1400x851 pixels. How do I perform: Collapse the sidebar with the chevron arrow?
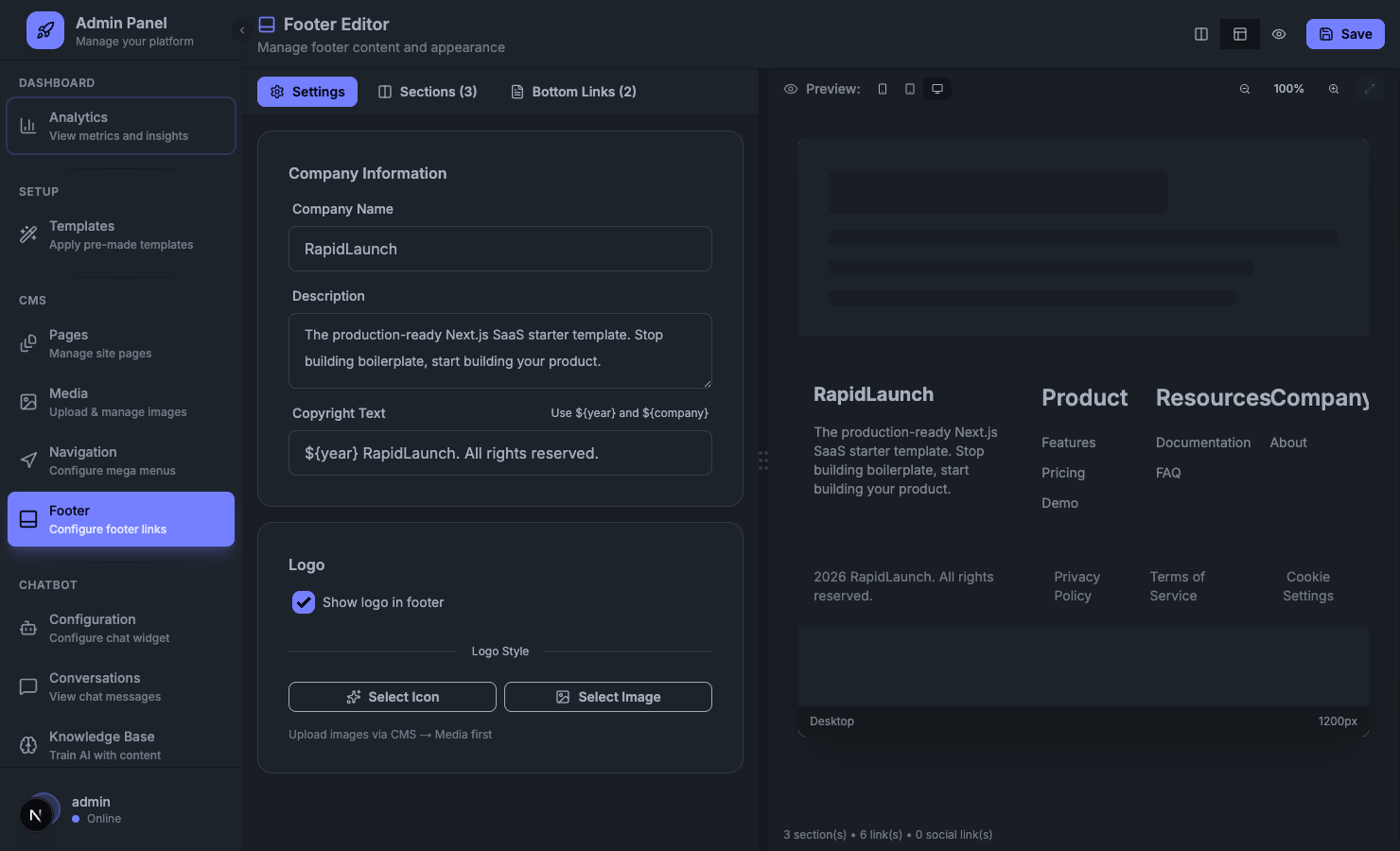point(242,30)
